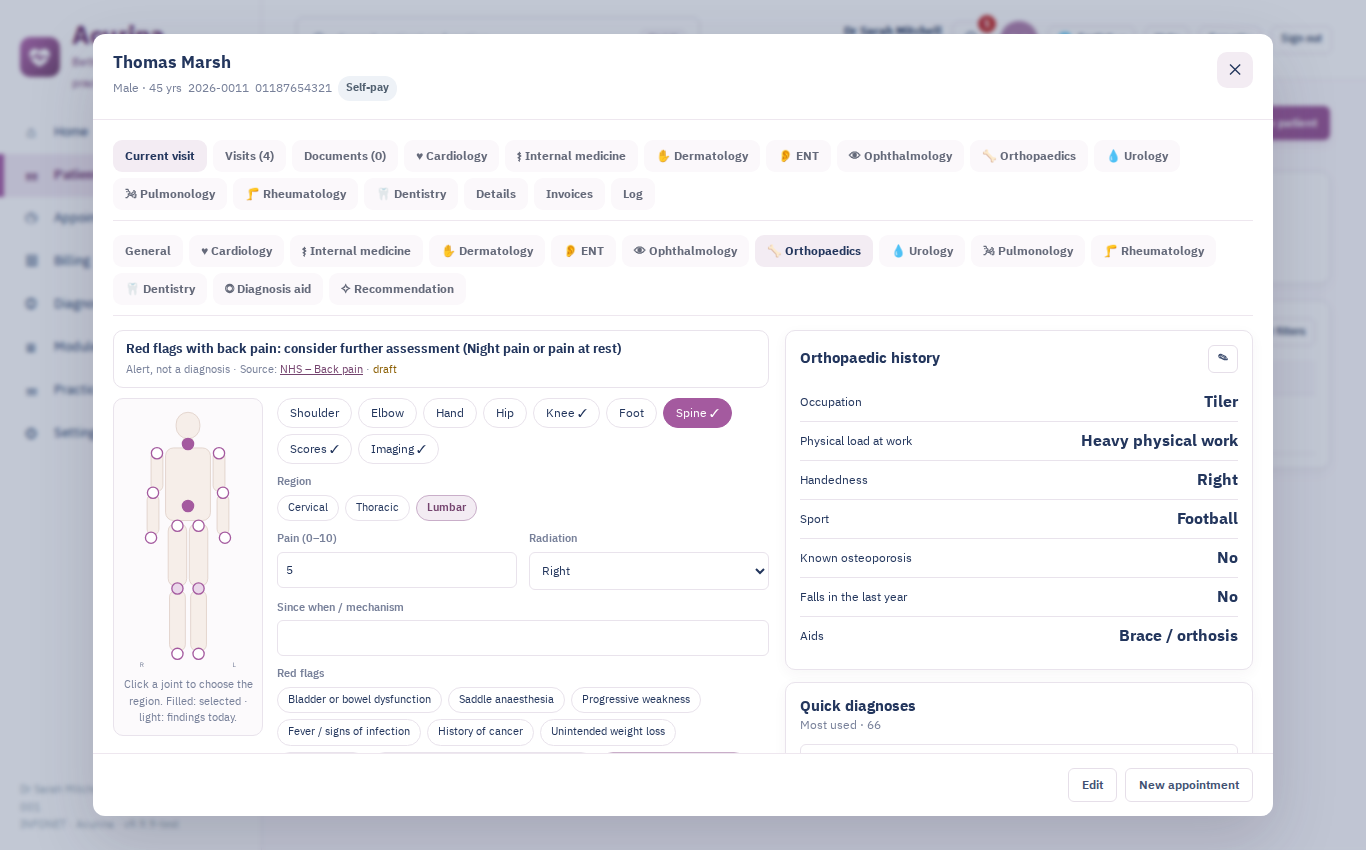Select Knee joint chip
Screen dimensions: 1366x850
[x=566, y=413]
